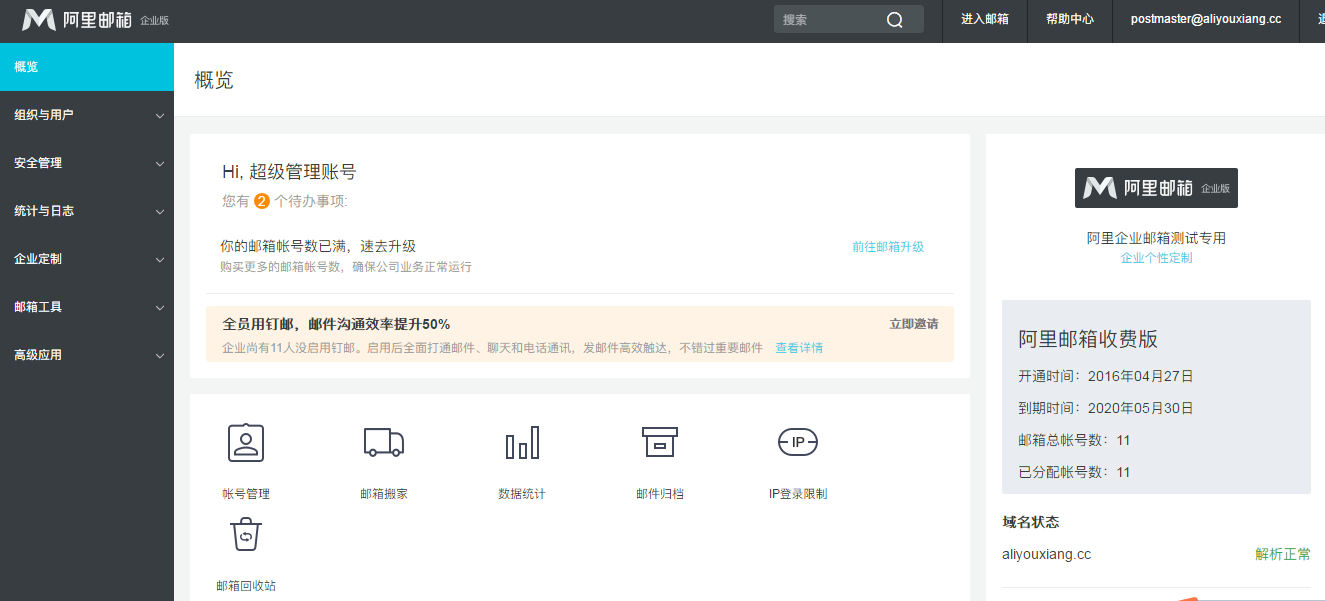Open the 数据统计 bar chart icon
This screenshot has height=601, width=1325.
coord(521,443)
